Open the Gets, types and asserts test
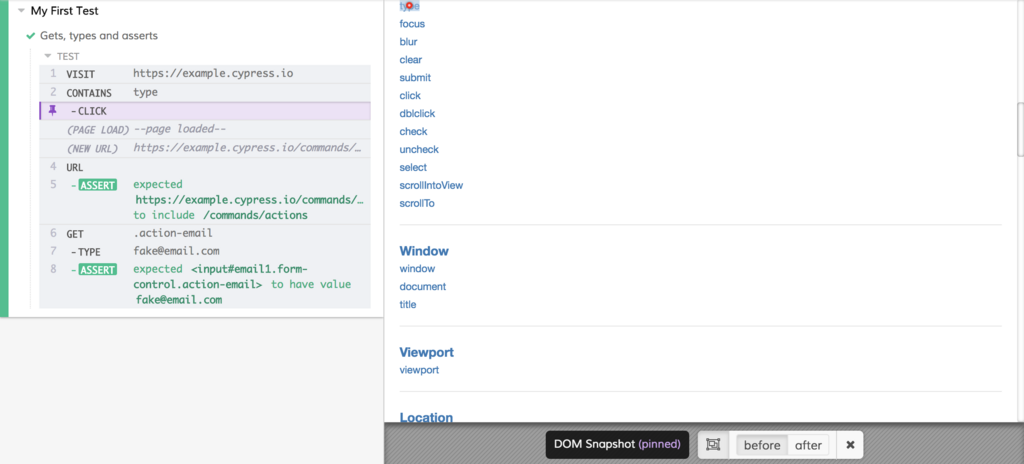The height and width of the screenshot is (464, 1024). tap(99, 36)
